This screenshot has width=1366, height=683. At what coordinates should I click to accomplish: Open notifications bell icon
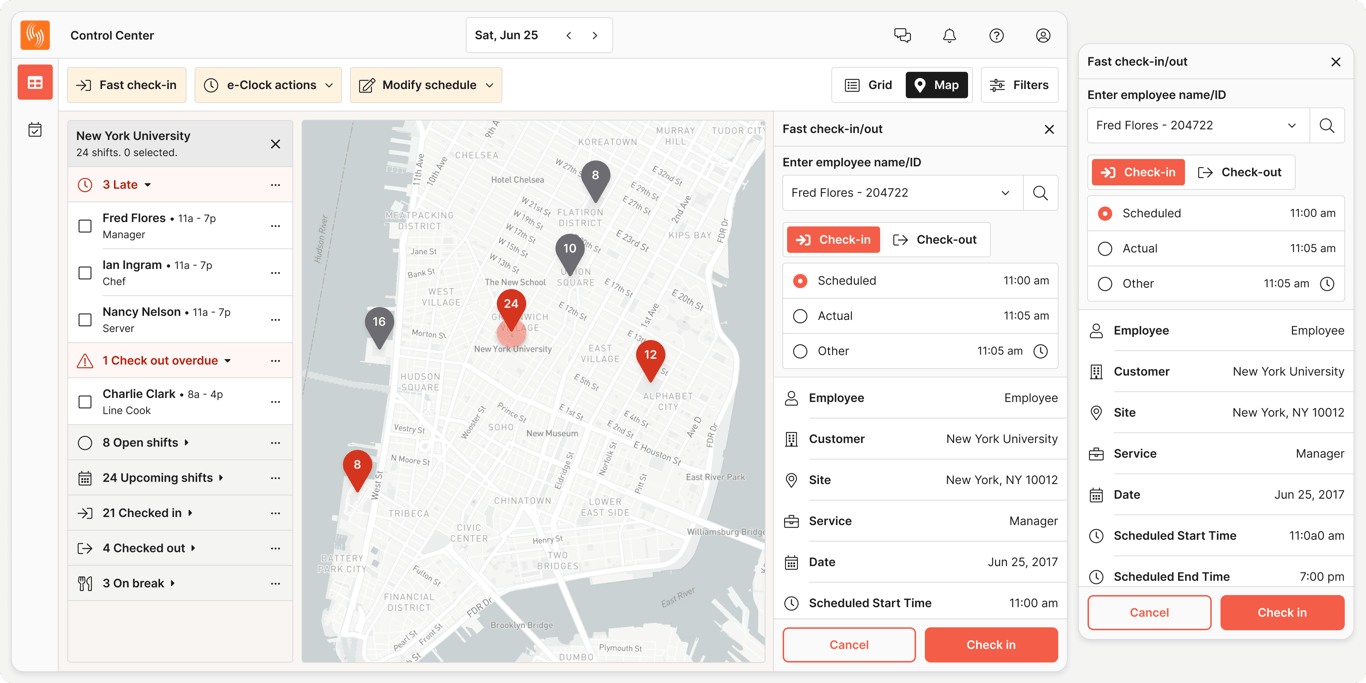[949, 35]
